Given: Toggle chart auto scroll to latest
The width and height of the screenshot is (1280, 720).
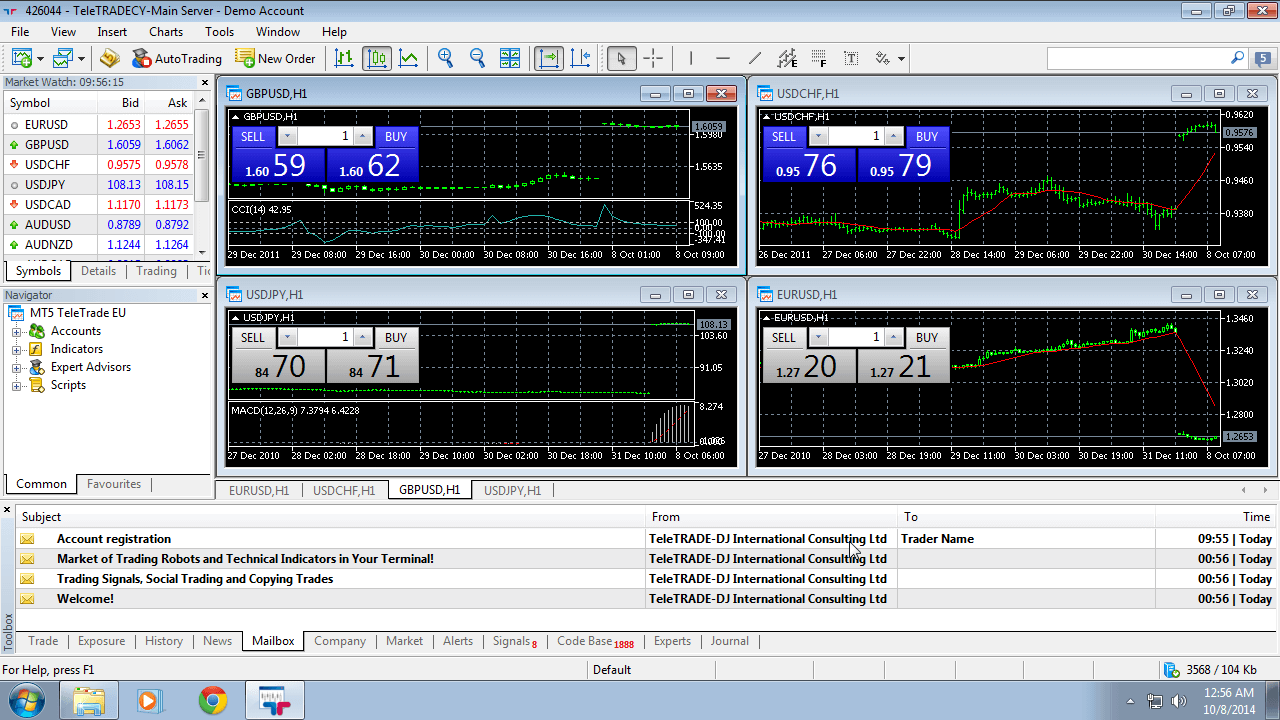Looking at the screenshot, I should (548, 58).
